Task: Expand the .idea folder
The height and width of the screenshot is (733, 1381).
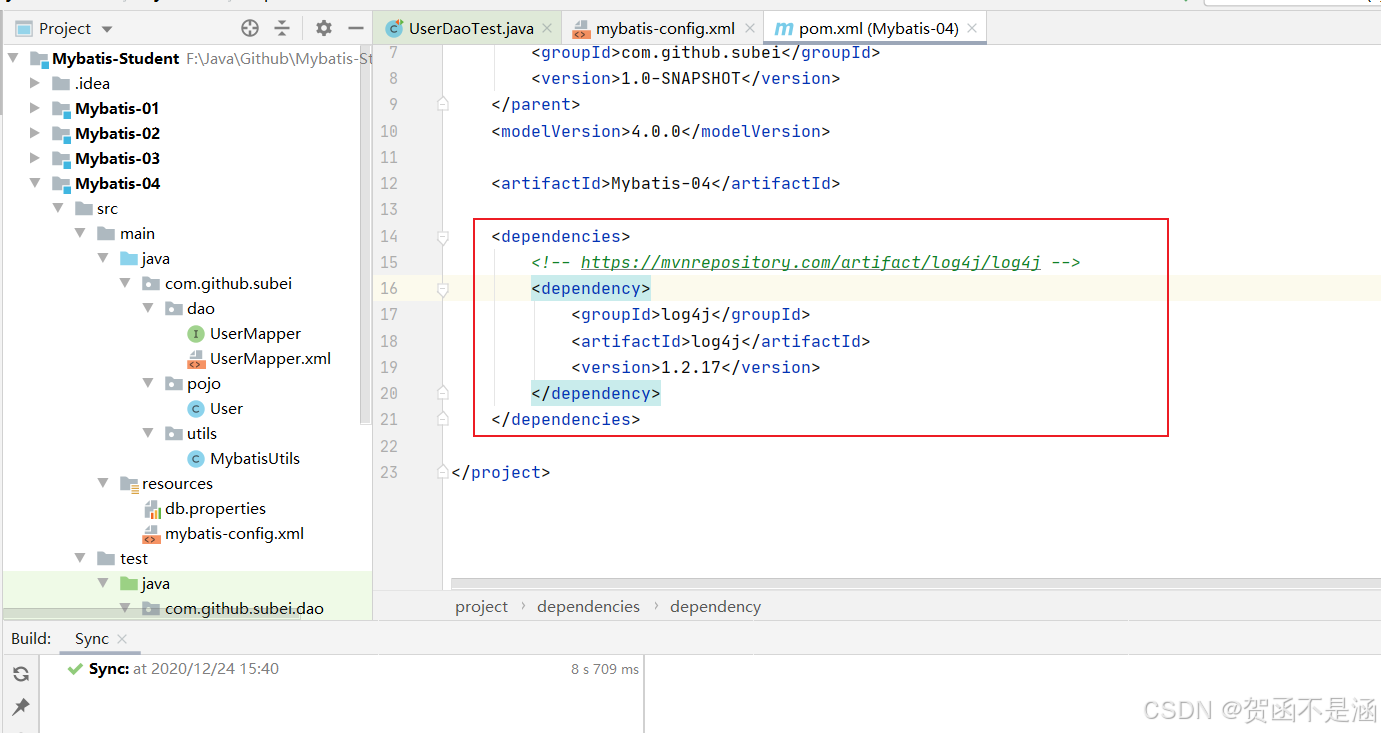Action: tap(35, 83)
